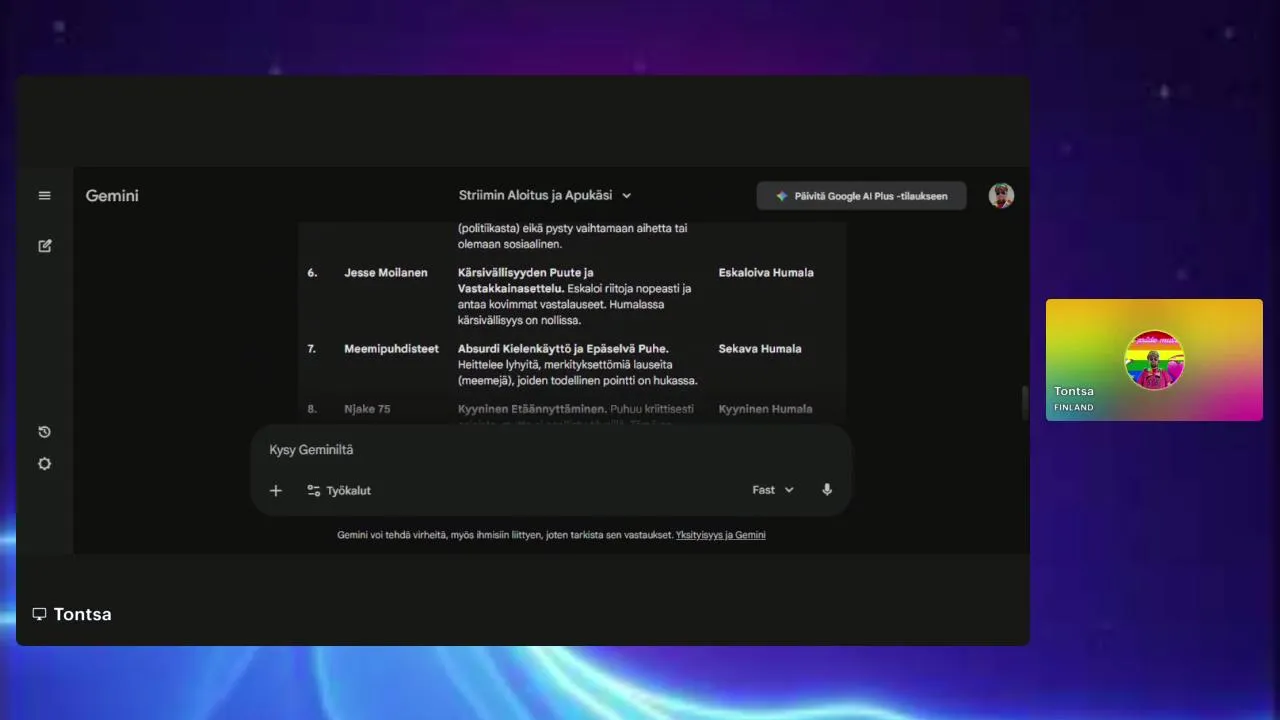This screenshot has height=720, width=1280.
Task: Click the Sekava Humala cell
Action: [x=760, y=349]
